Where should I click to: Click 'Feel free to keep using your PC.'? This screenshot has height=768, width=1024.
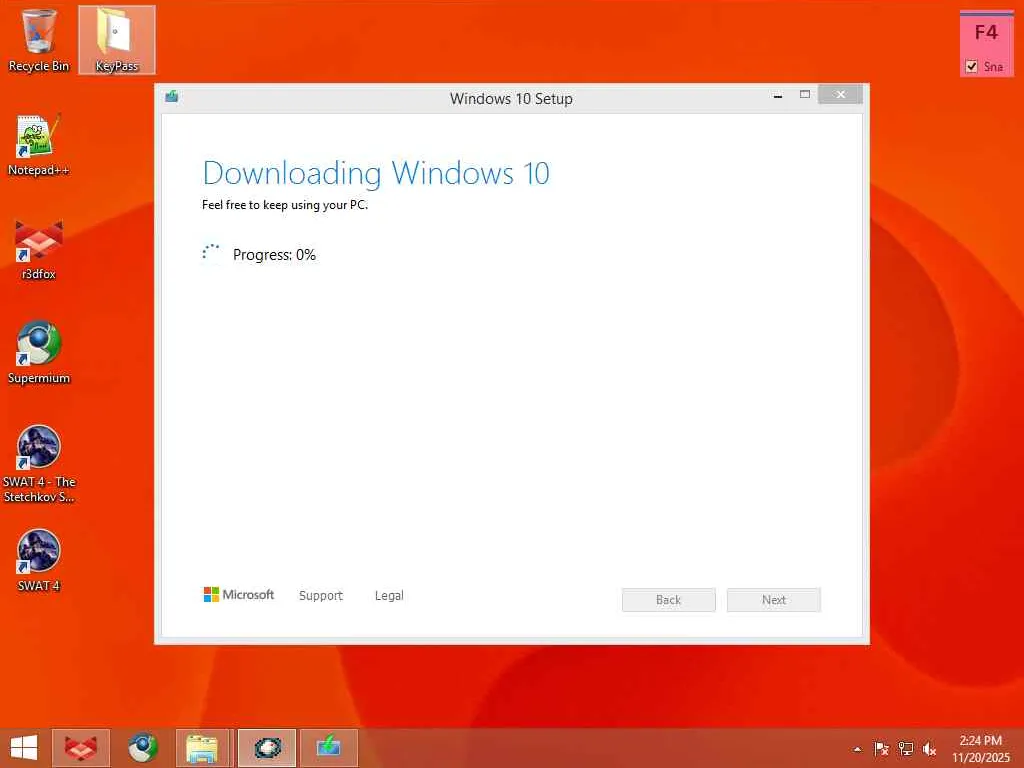click(x=285, y=205)
